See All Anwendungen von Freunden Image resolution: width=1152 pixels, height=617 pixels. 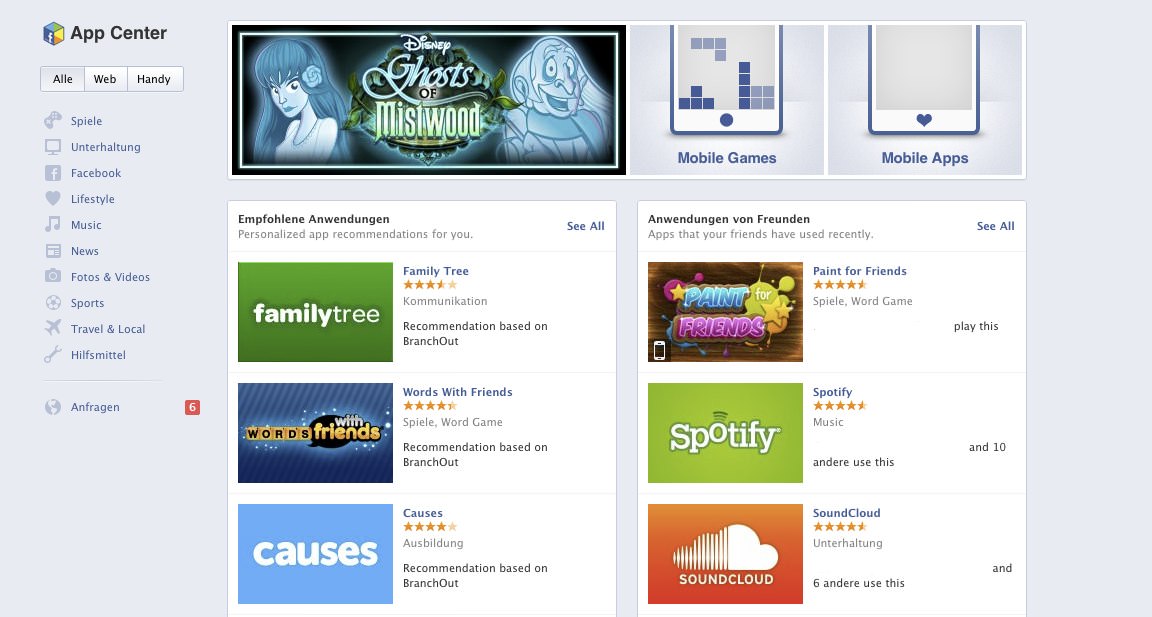coord(996,226)
